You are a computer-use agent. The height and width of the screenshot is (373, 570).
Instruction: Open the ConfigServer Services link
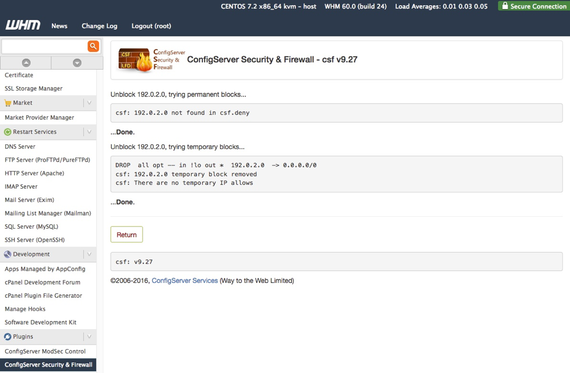[185, 281]
